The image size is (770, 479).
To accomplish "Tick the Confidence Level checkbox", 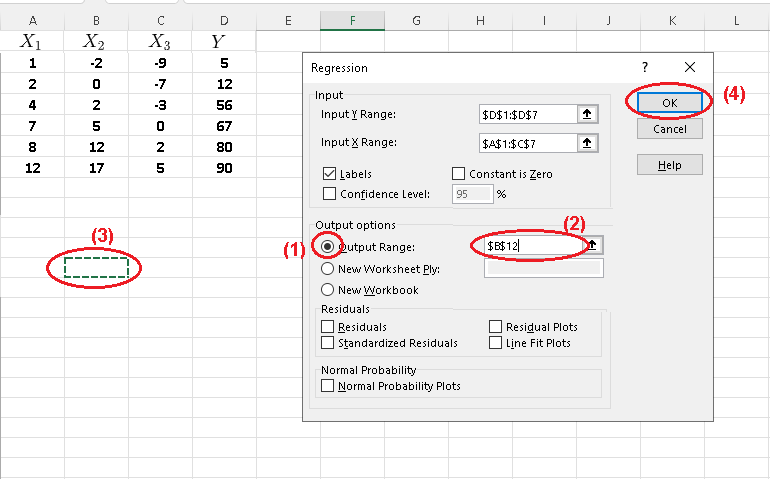I will point(330,194).
